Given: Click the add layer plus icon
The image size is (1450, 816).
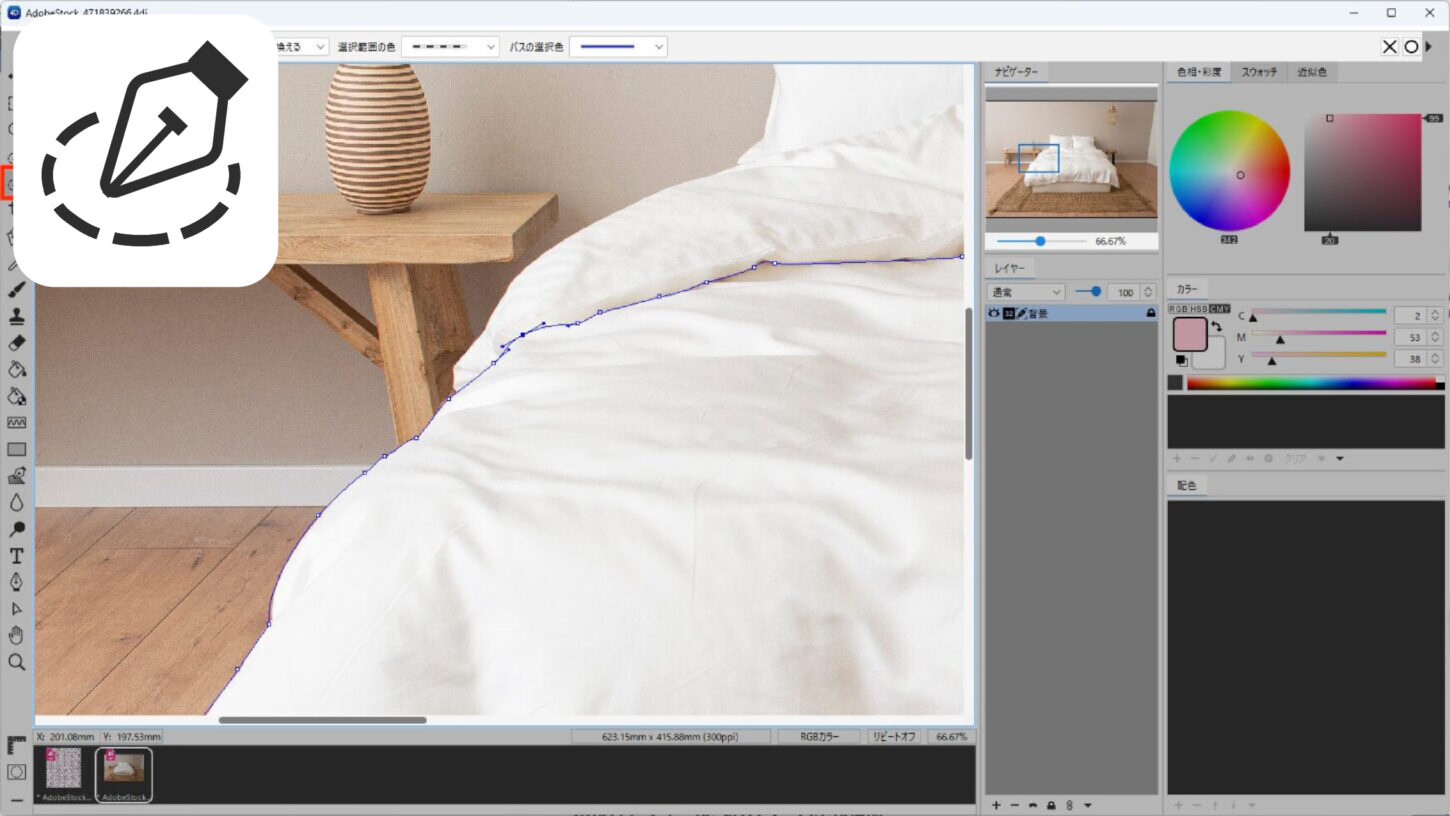Looking at the screenshot, I should pyautogui.click(x=996, y=805).
